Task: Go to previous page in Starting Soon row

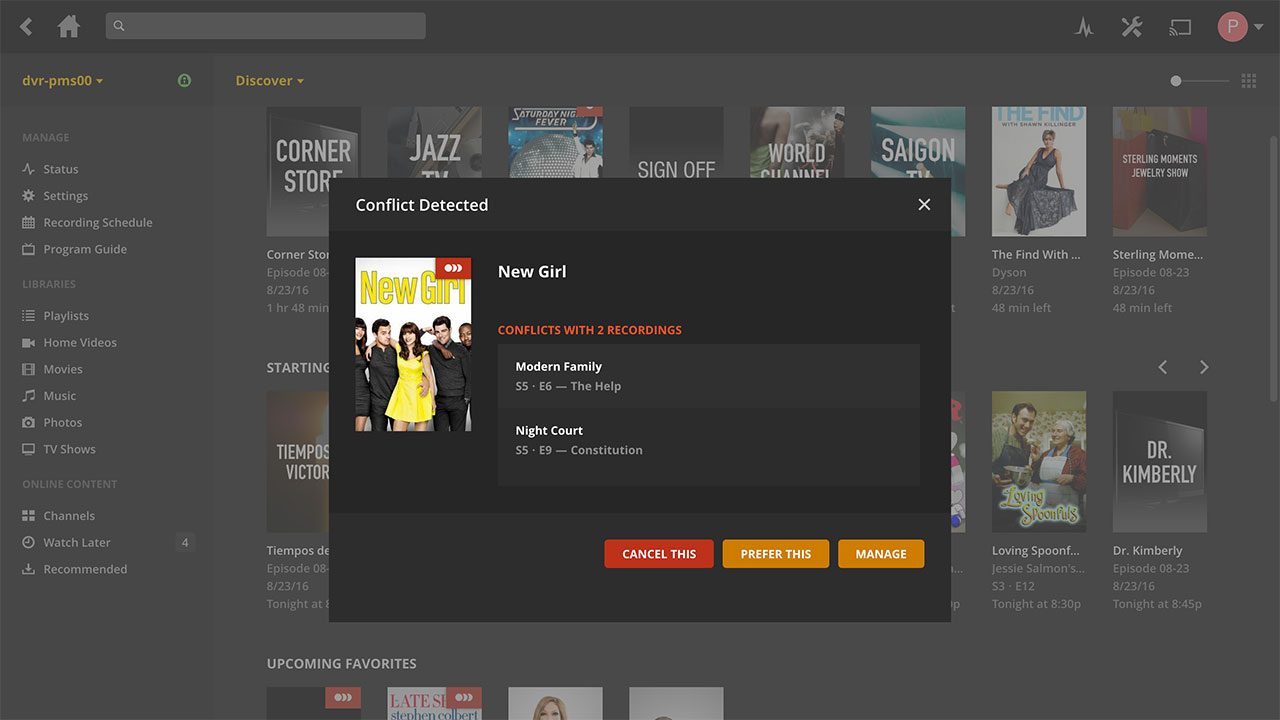Action: click(x=1162, y=367)
